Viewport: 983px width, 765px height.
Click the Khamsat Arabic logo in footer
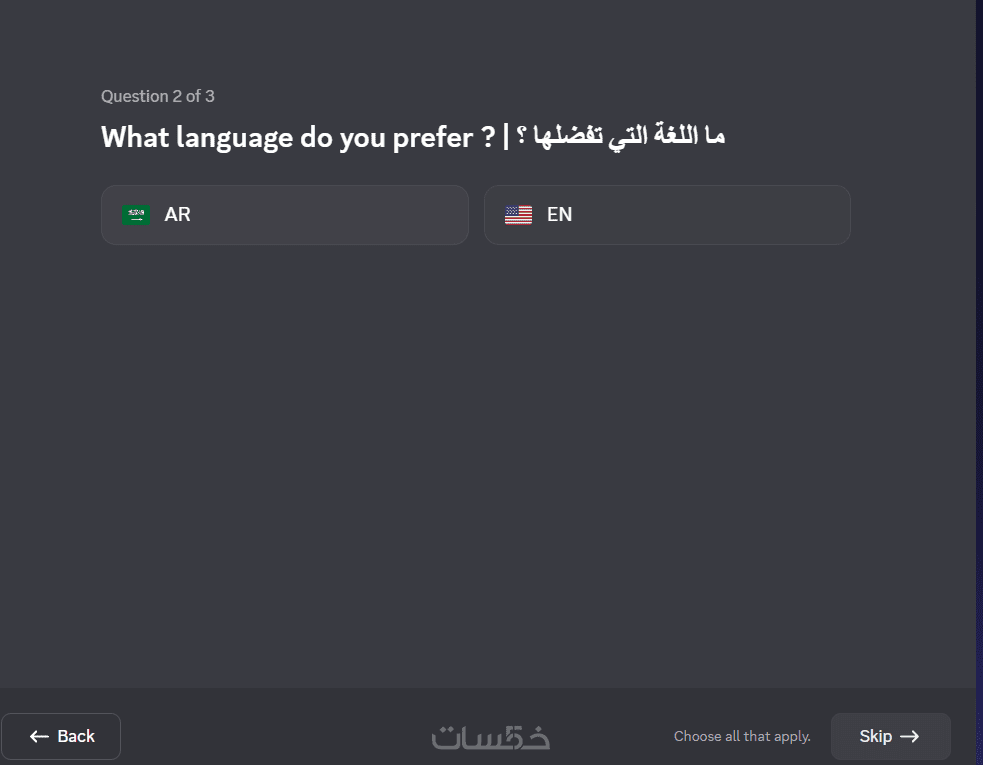point(491,737)
